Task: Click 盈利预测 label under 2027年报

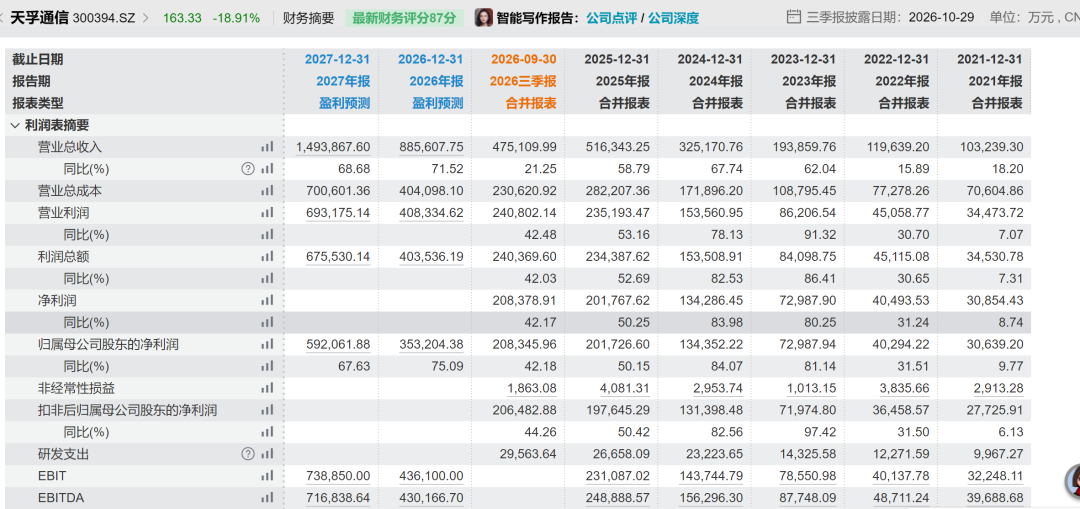Action: [x=345, y=103]
